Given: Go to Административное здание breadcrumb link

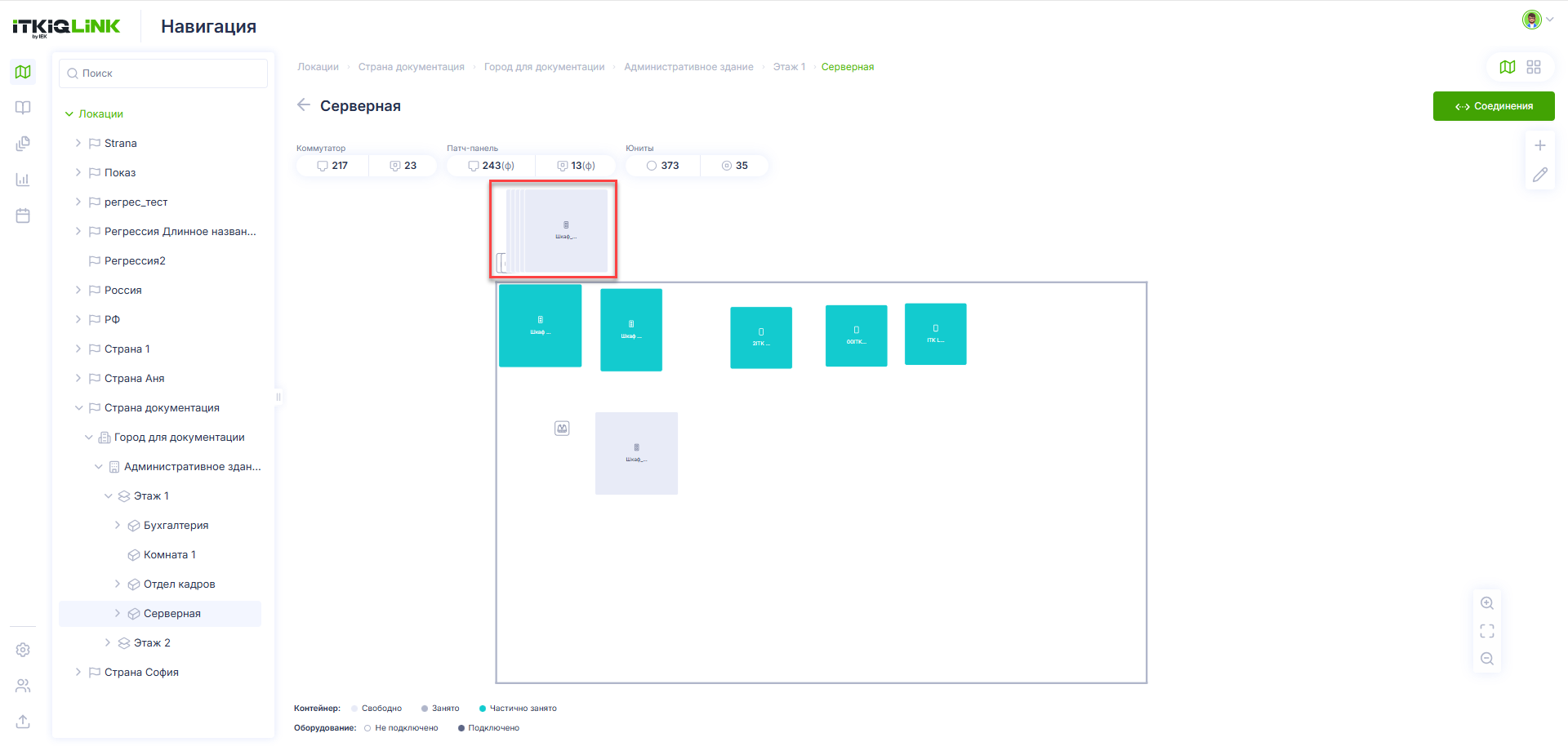Looking at the screenshot, I should pyautogui.click(x=688, y=67).
